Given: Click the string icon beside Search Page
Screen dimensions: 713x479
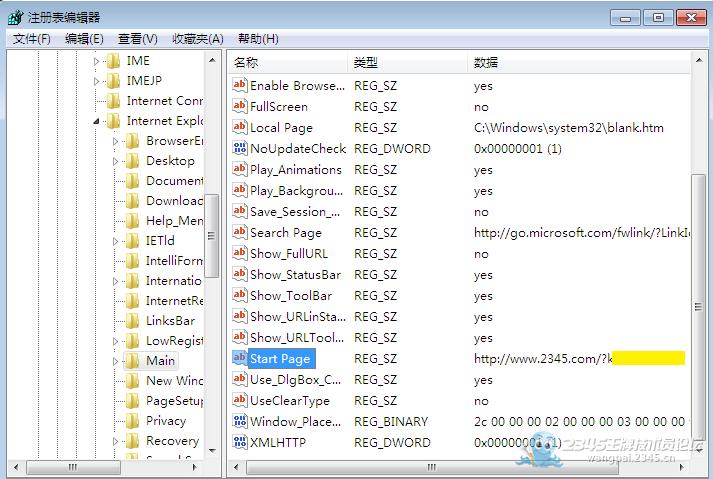Looking at the screenshot, I should [240, 232].
